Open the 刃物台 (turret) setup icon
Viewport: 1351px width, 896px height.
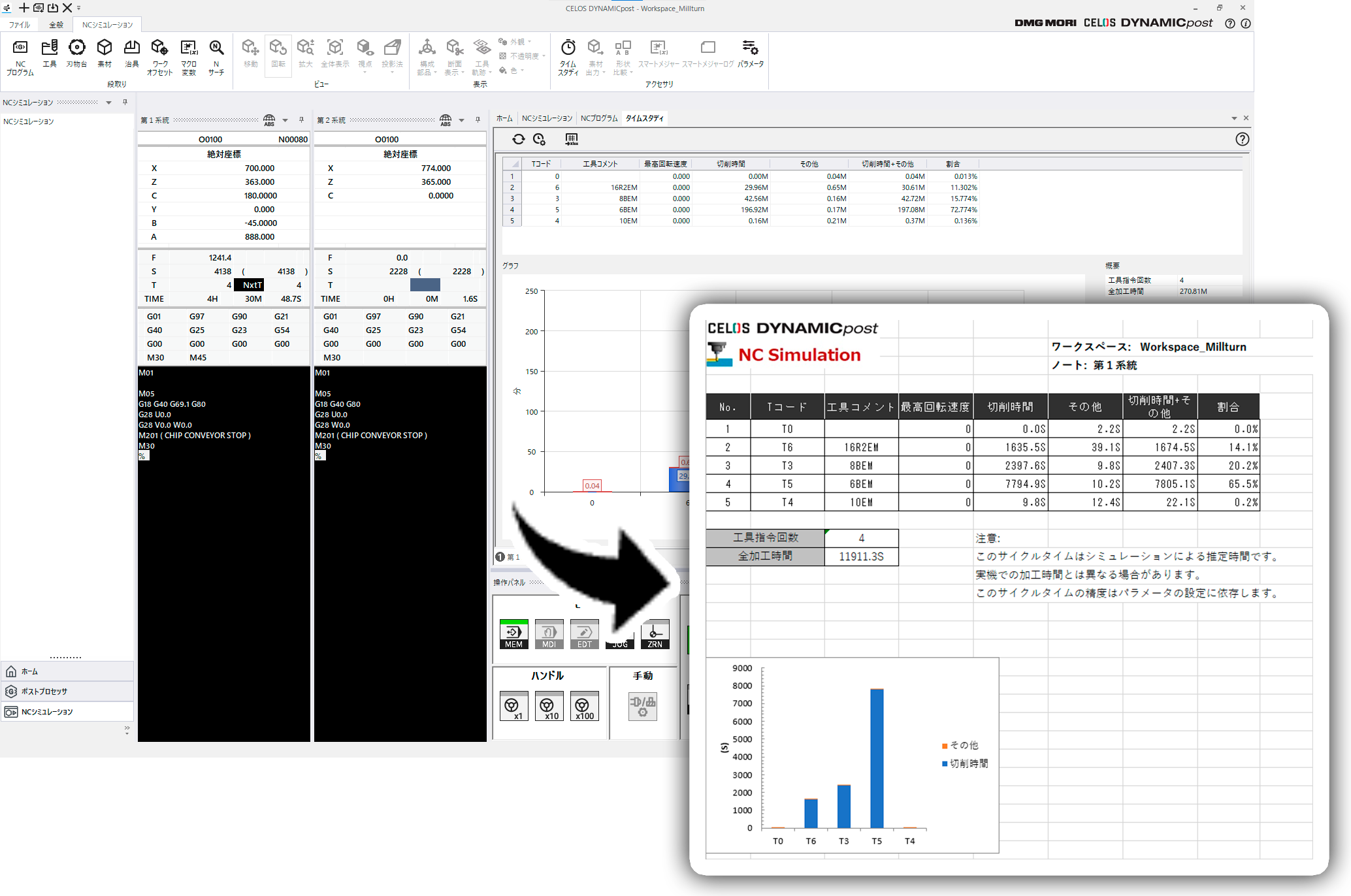(76, 54)
